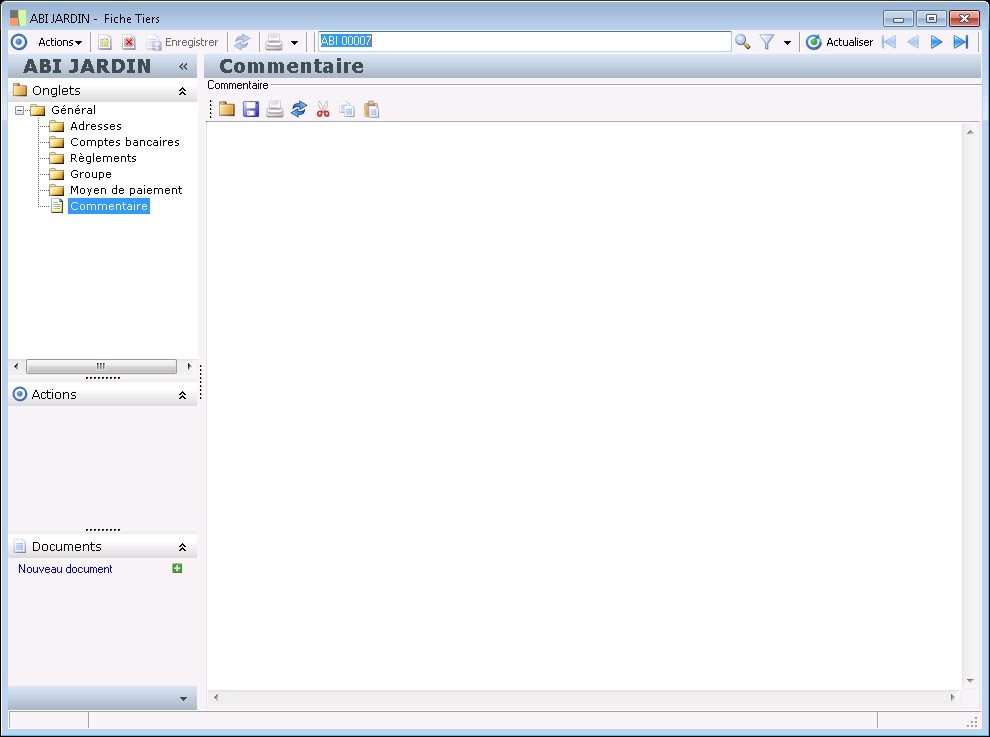This screenshot has width=990, height=737.
Task: Click the print icon in comment toolbar
Action: click(x=275, y=109)
